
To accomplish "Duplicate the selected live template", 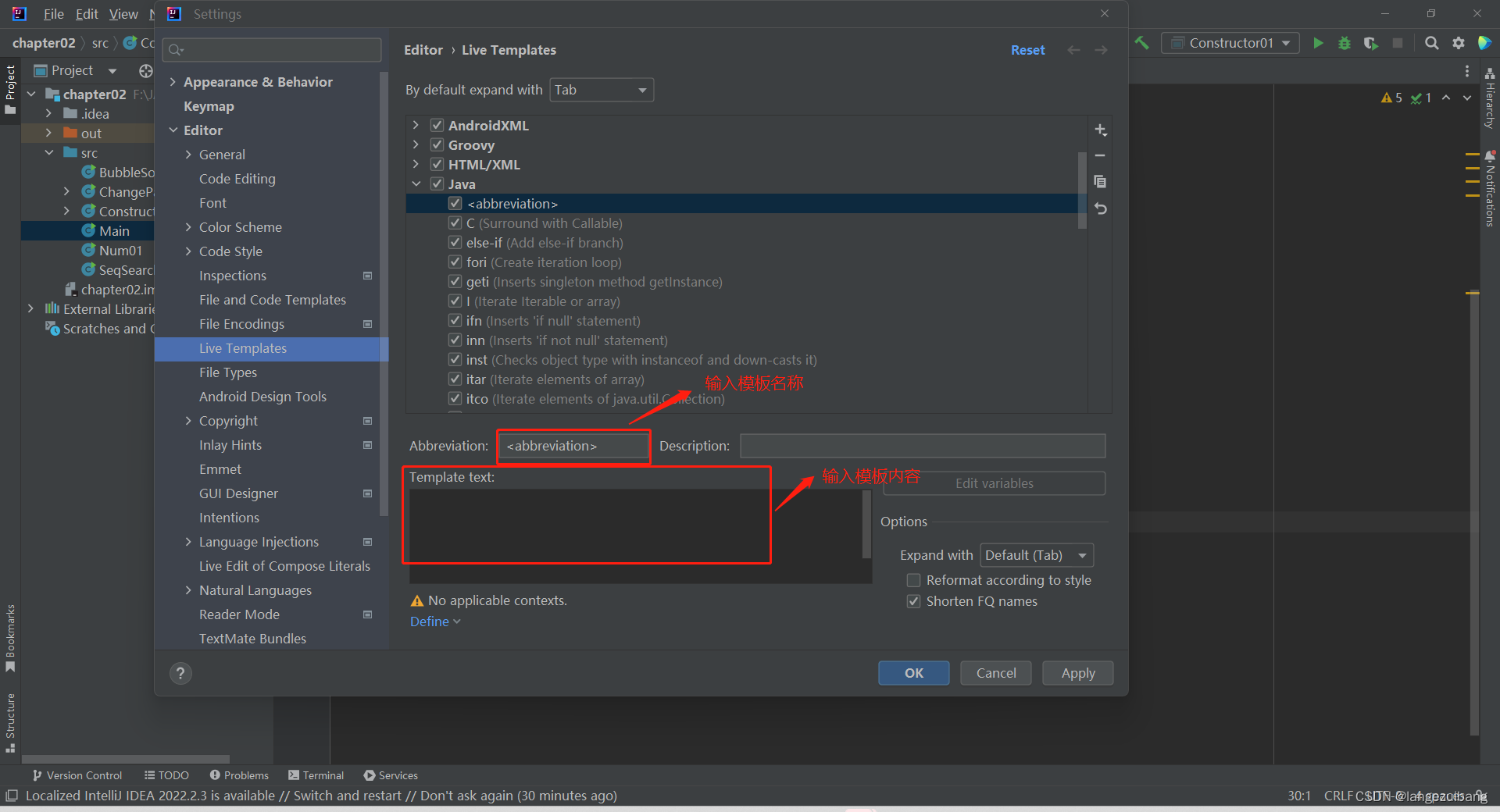I will point(1100,182).
